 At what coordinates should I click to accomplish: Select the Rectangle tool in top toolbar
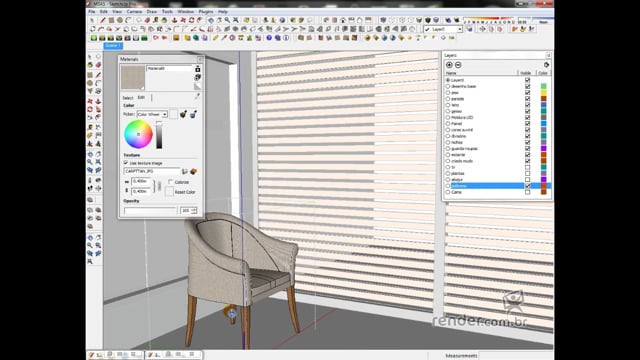pyautogui.click(x=111, y=20)
